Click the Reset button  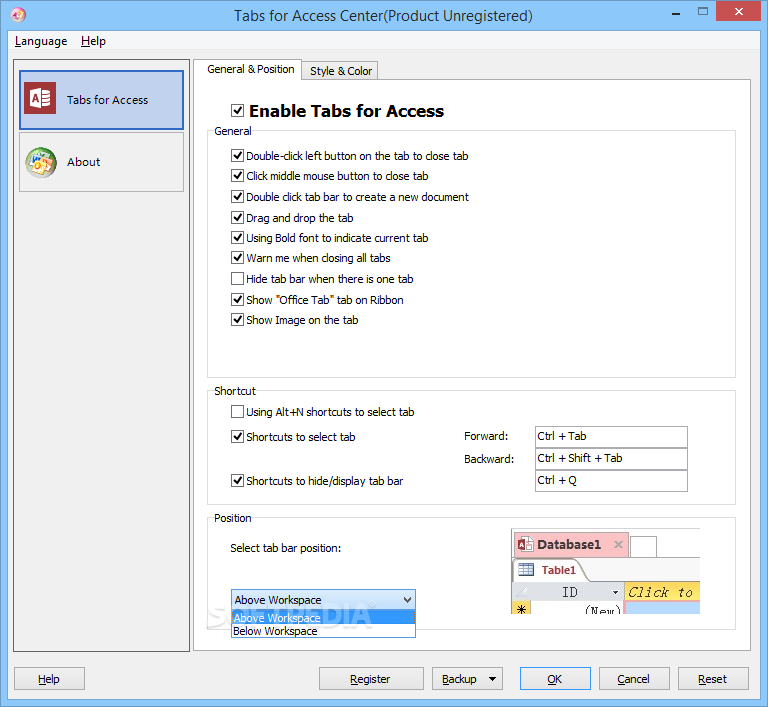pos(713,679)
